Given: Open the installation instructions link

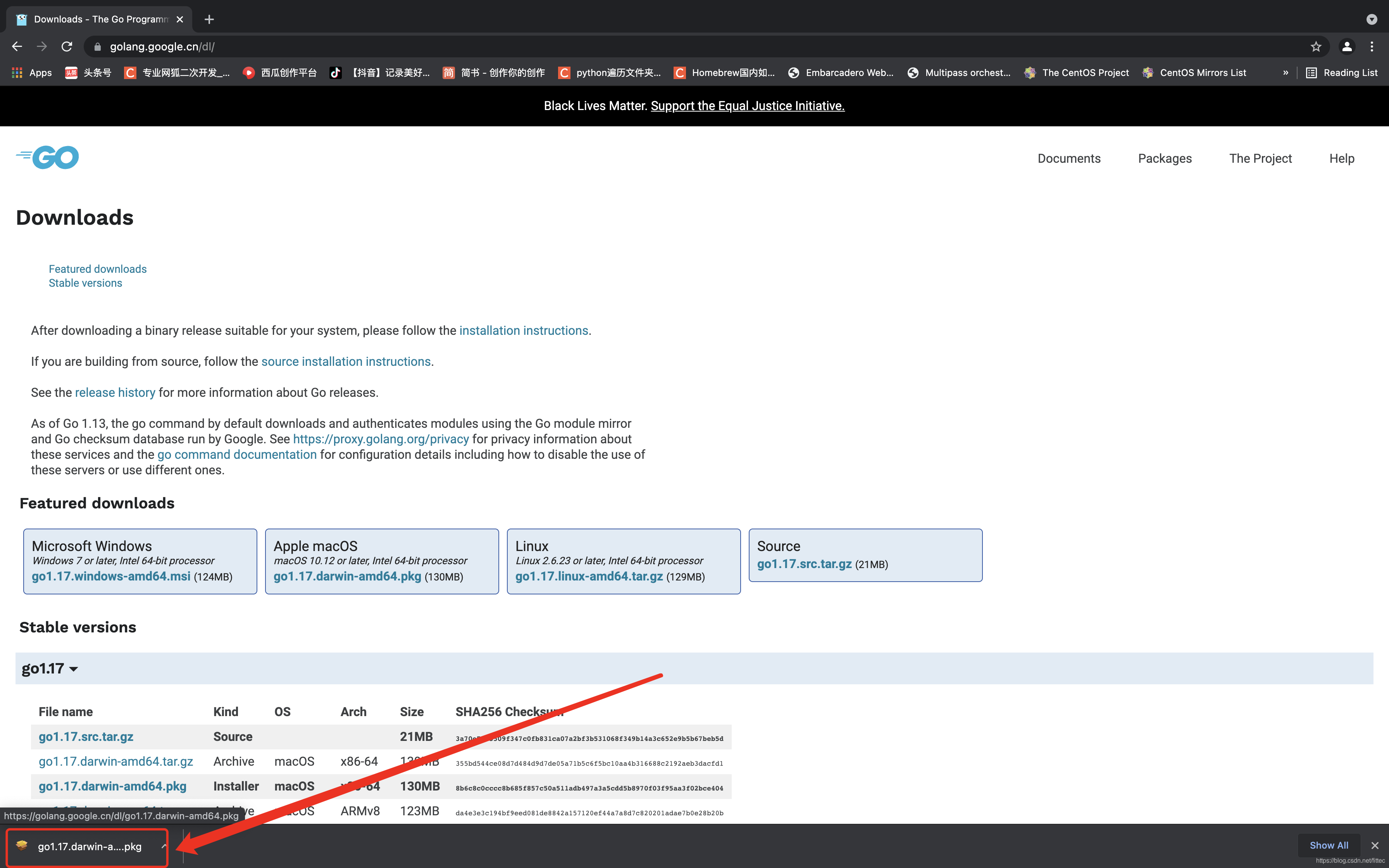Looking at the screenshot, I should click(524, 331).
